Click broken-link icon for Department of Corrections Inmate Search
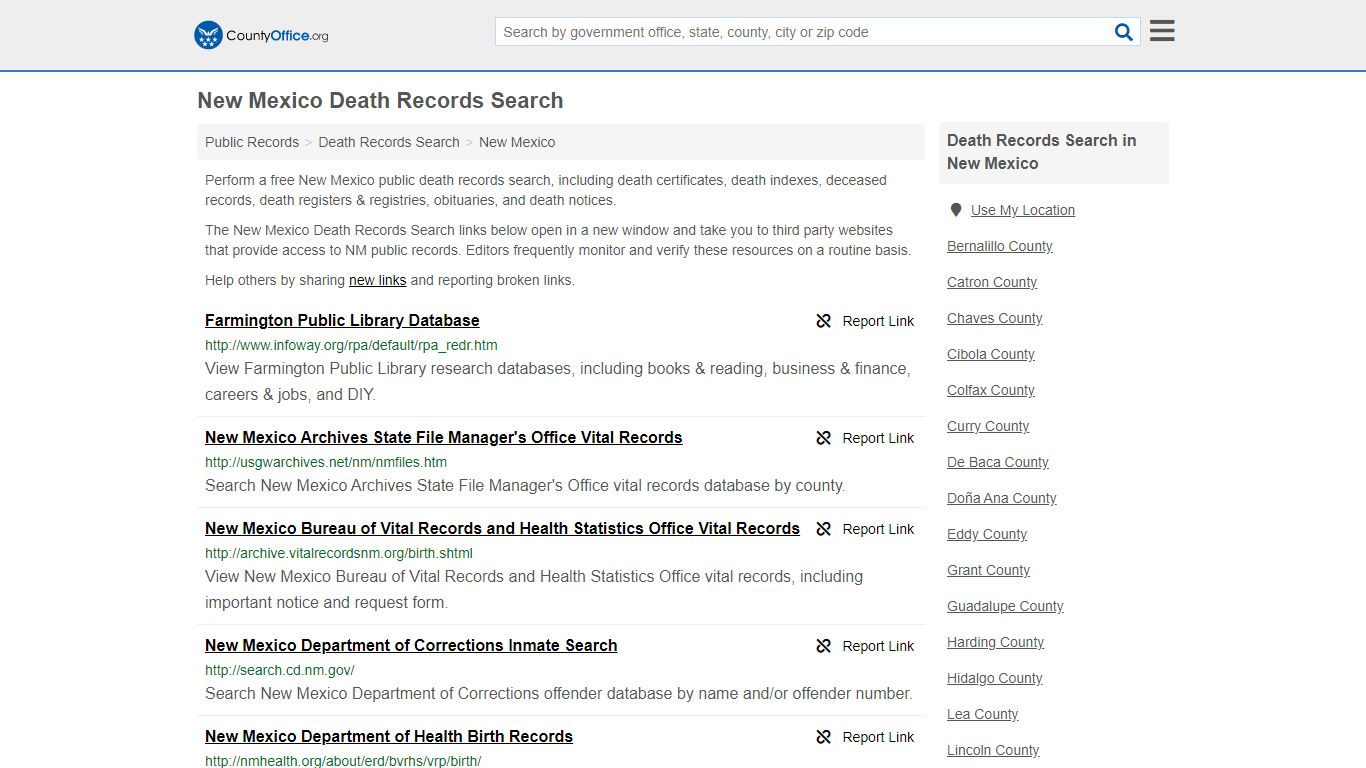 pyautogui.click(x=824, y=646)
